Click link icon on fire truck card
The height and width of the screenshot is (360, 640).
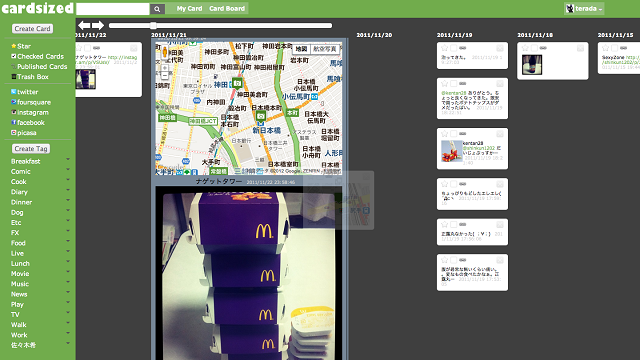(x=462, y=134)
